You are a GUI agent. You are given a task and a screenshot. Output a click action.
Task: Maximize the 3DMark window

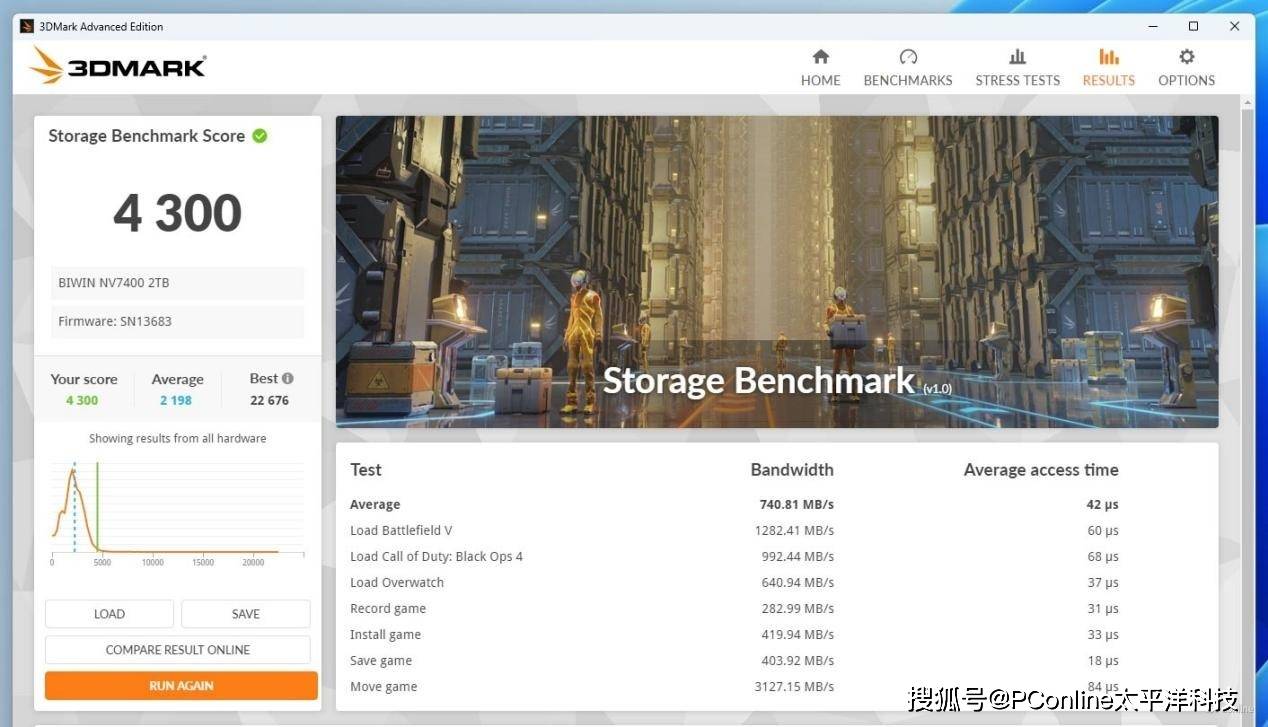tap(1194, 26)
